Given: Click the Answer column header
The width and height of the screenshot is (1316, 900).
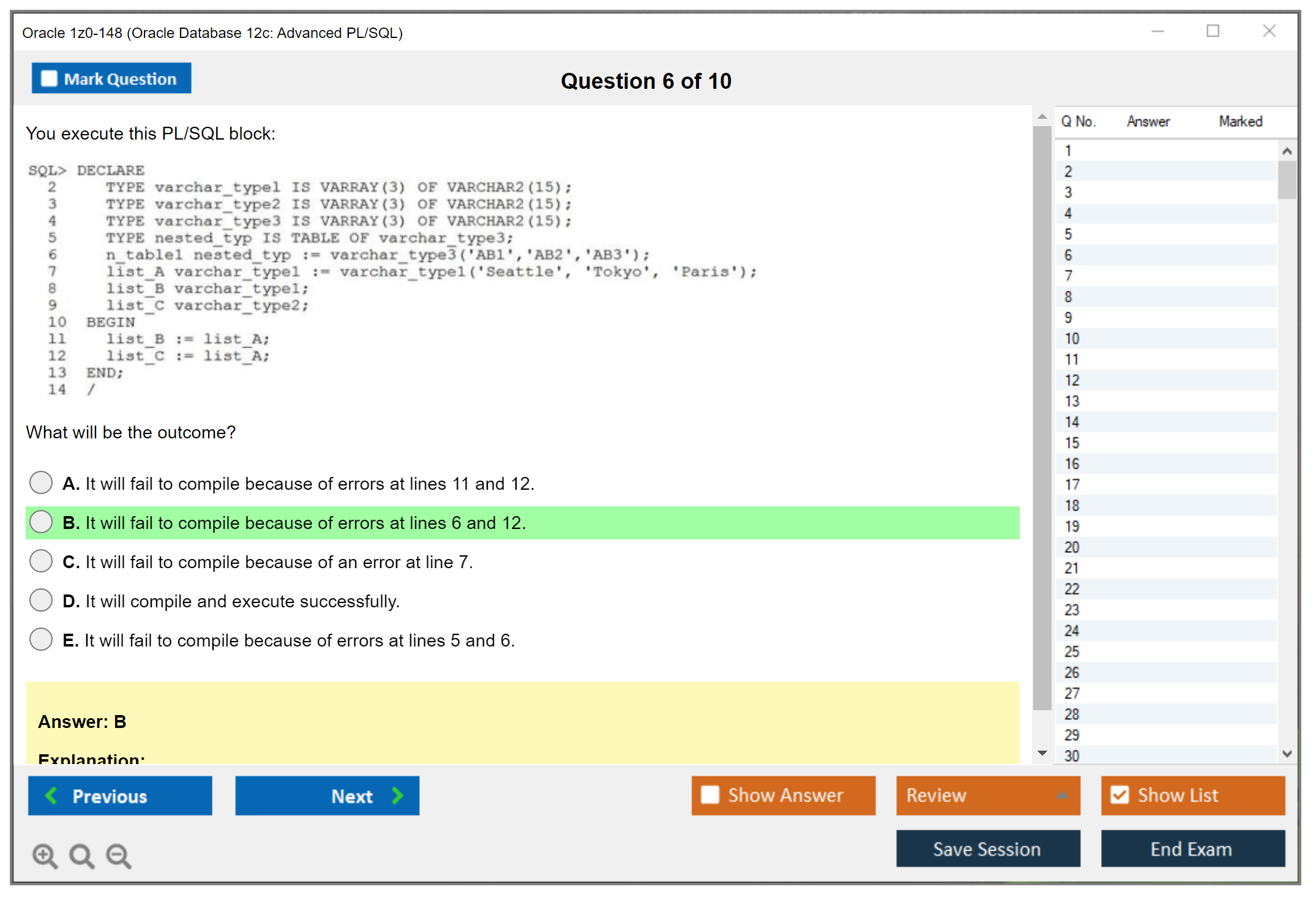Looking at the screenshot, I should pos(1148,121).
